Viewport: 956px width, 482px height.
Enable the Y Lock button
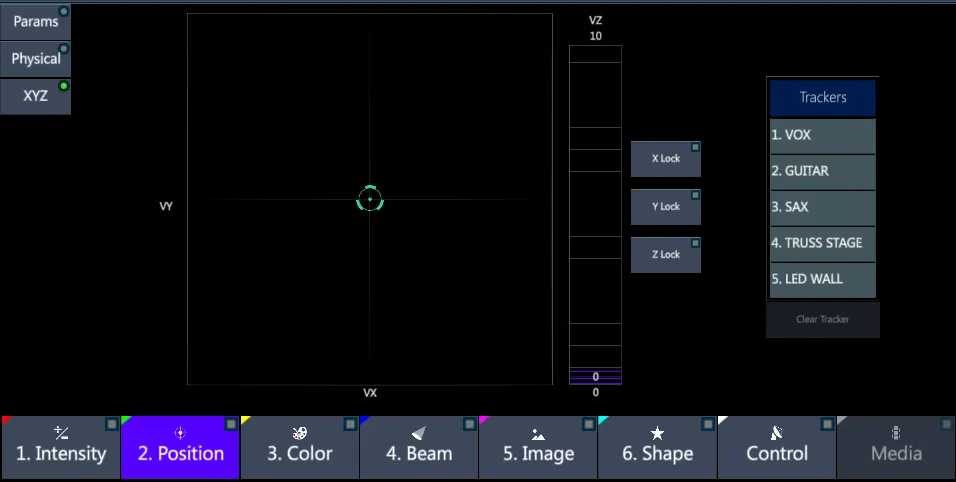pyautogui.click(x=666, y=207)
